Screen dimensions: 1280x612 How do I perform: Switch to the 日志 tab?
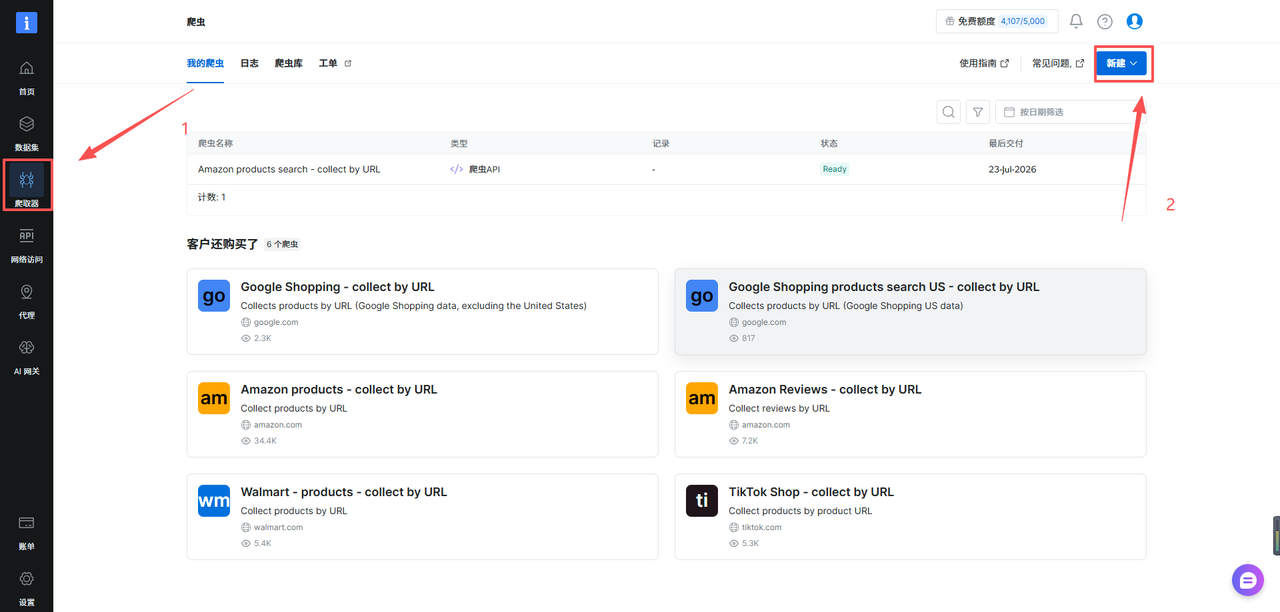click(x=249, y=63)
